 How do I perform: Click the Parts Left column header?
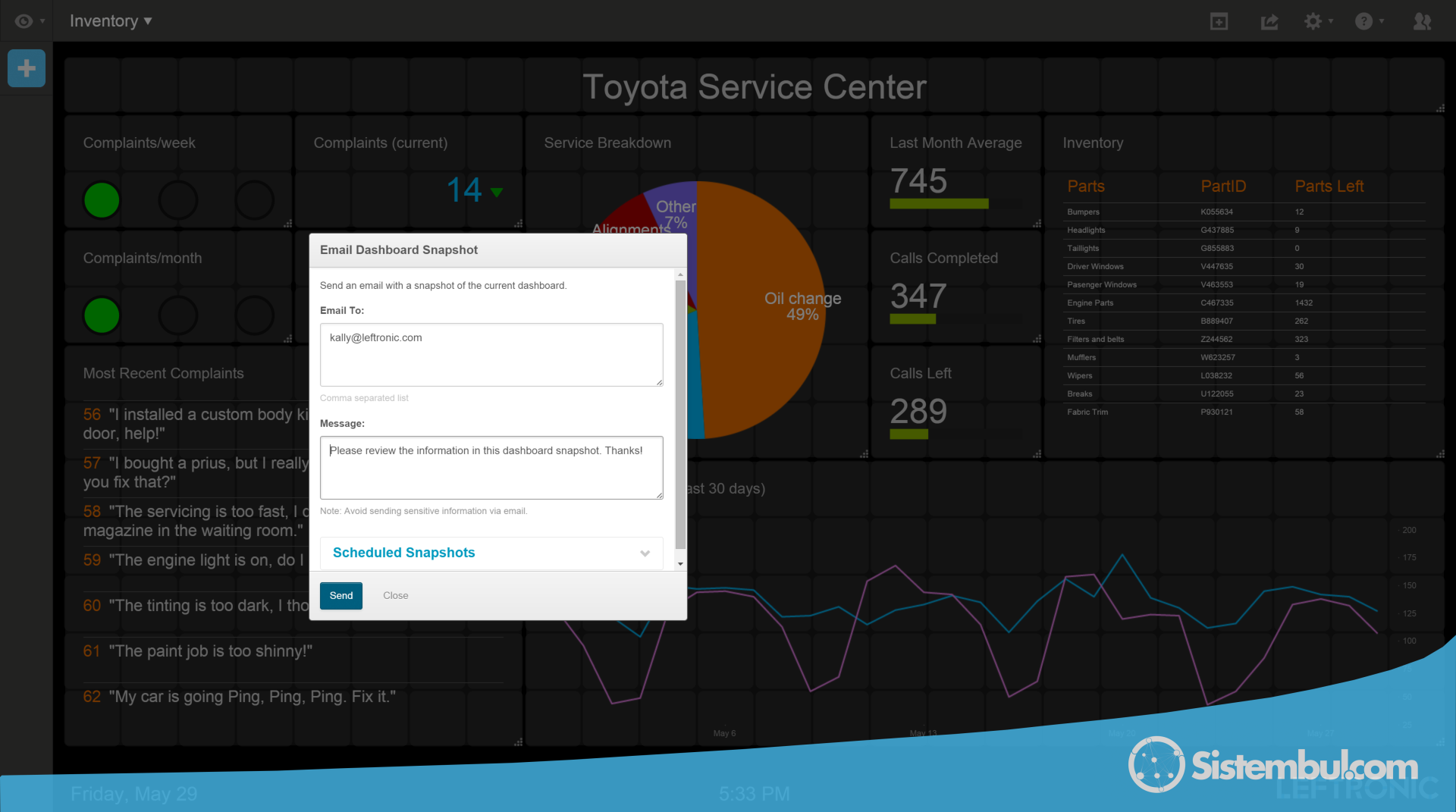pos(1329,187)
